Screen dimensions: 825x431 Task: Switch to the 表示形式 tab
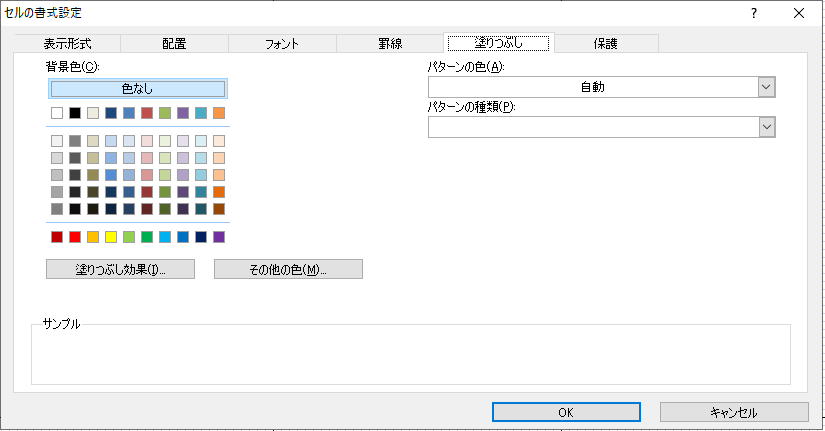(68, 44)
